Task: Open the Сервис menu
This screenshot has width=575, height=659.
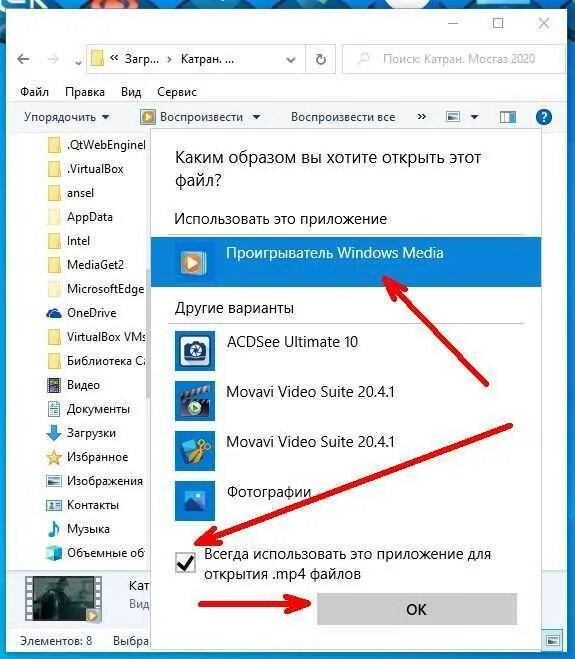Action: coord(177,92)
